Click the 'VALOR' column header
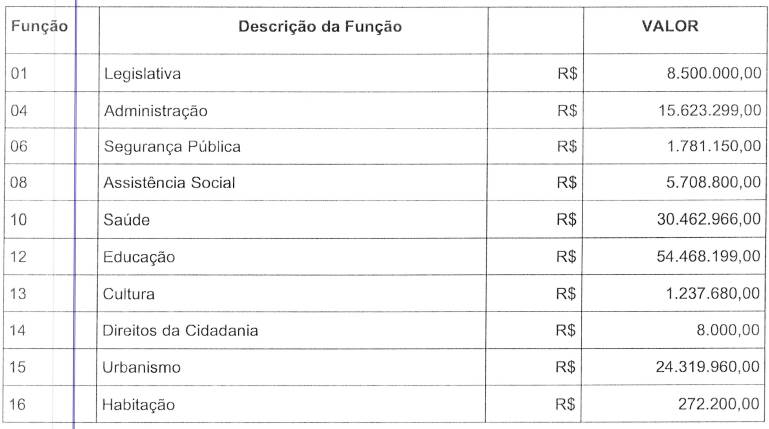769x429 pixels. coord(669,27)
